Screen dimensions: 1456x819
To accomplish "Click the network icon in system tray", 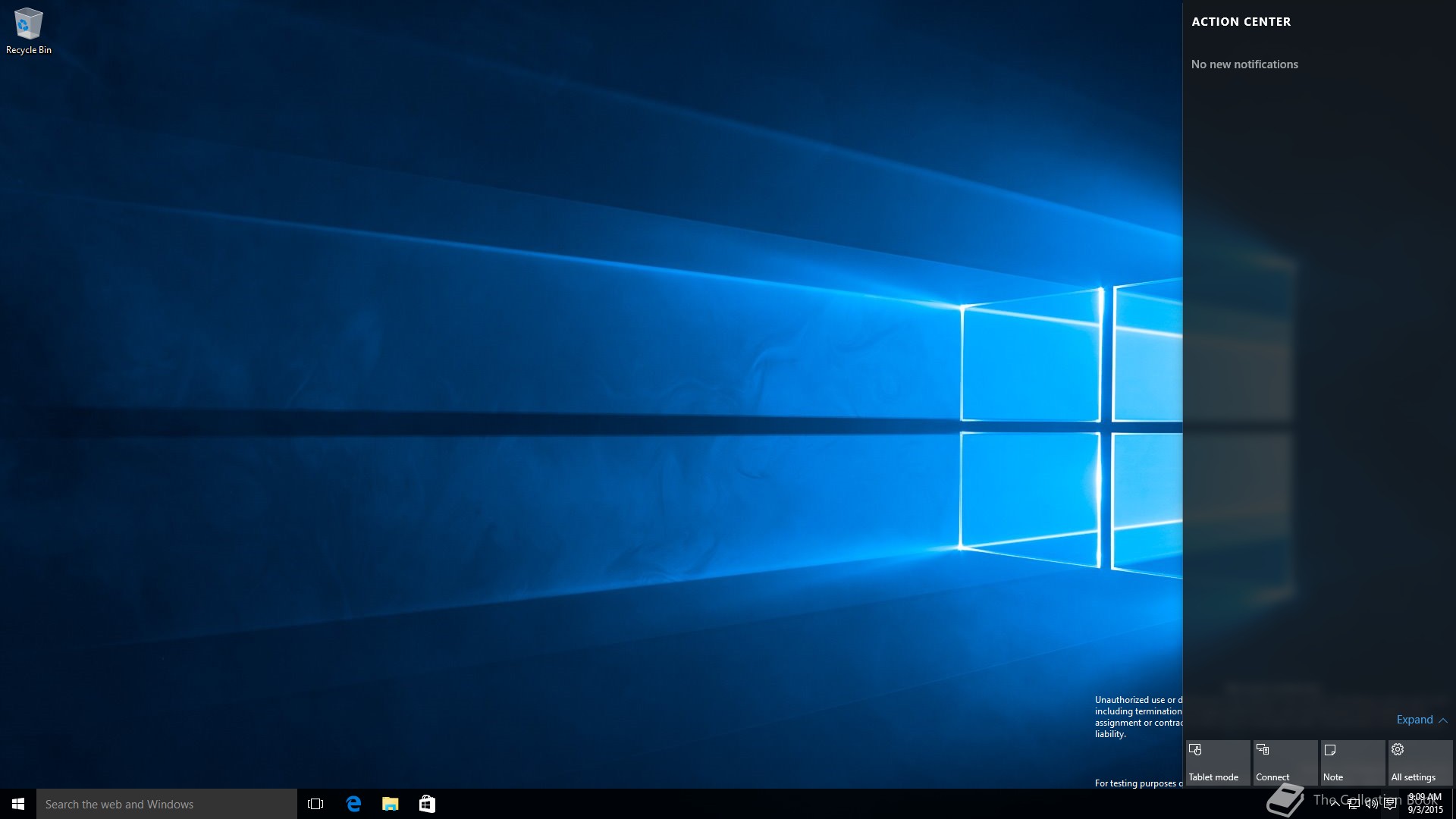I will click(1353, 804).
